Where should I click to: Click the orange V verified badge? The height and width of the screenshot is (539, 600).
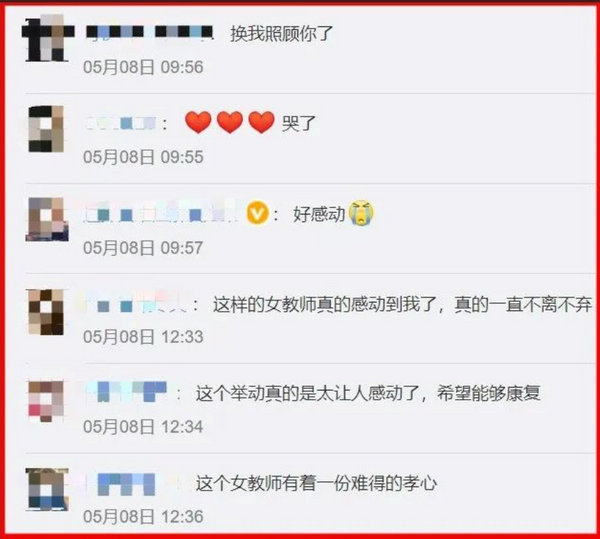coord(258,213)
